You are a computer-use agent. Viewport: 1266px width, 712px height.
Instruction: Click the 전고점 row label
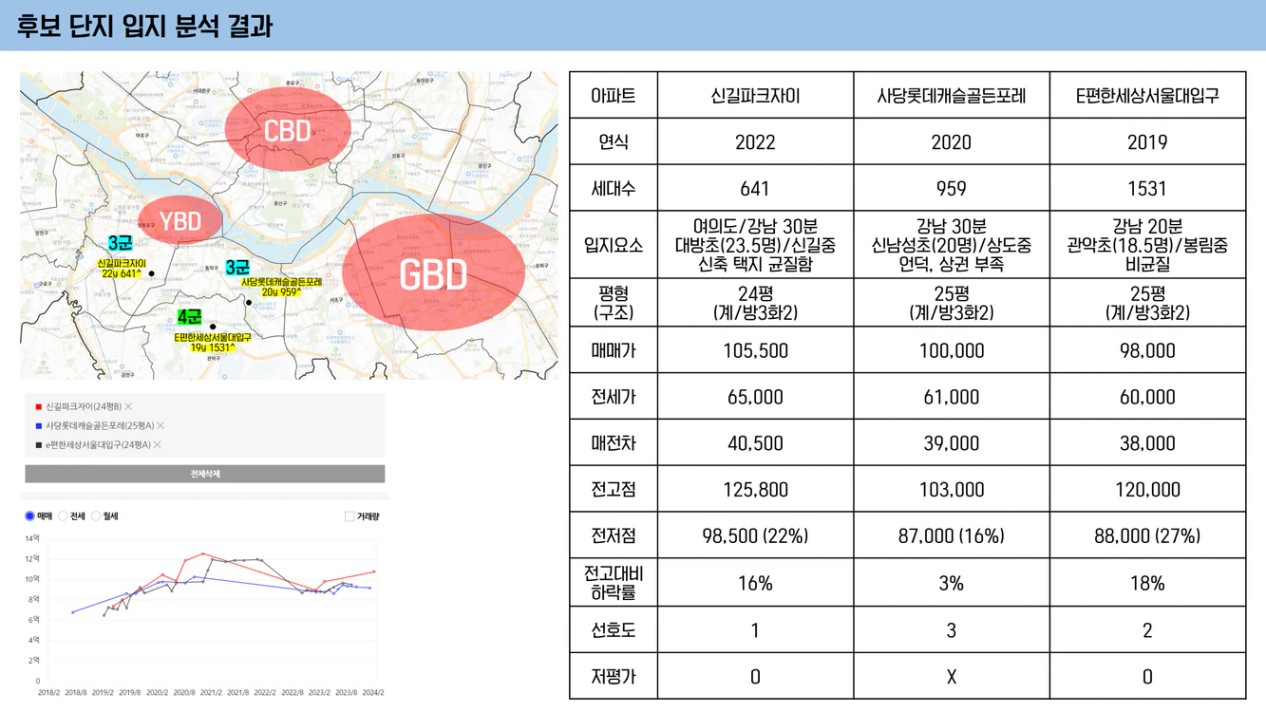(x=611, y=489)
